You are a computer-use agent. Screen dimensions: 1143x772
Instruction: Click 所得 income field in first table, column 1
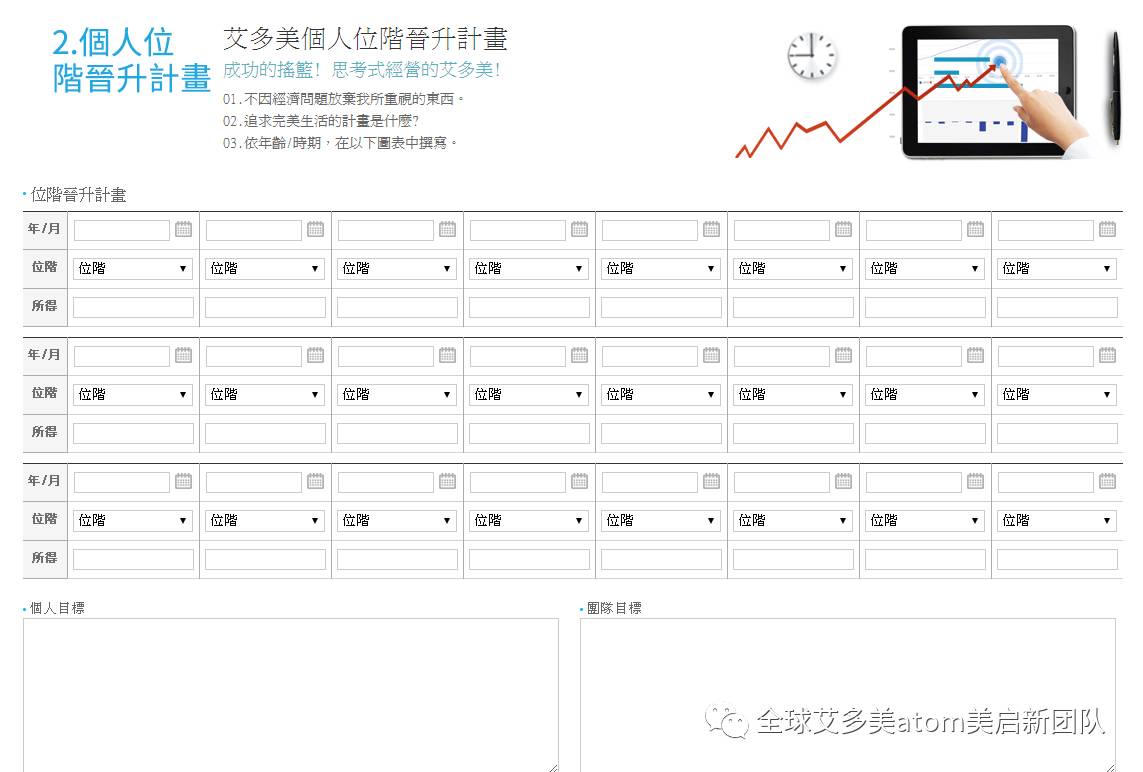133,307
